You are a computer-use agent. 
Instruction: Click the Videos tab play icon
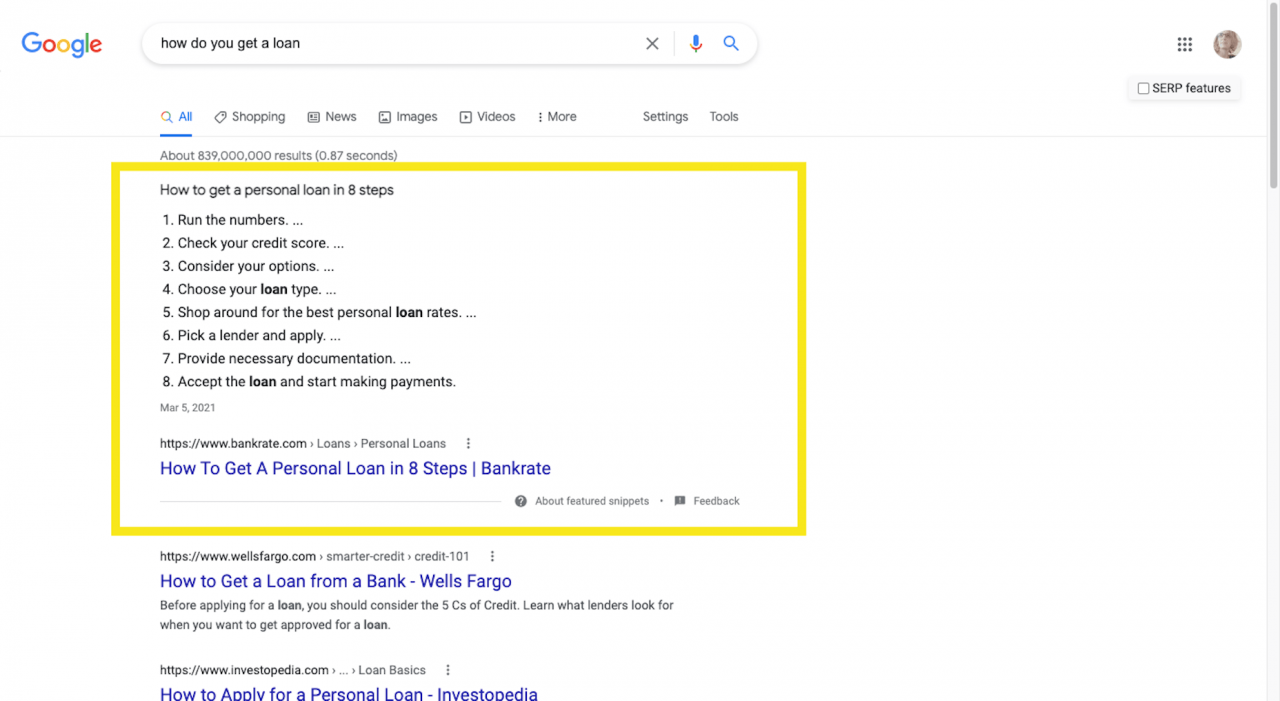coord(464,117)
